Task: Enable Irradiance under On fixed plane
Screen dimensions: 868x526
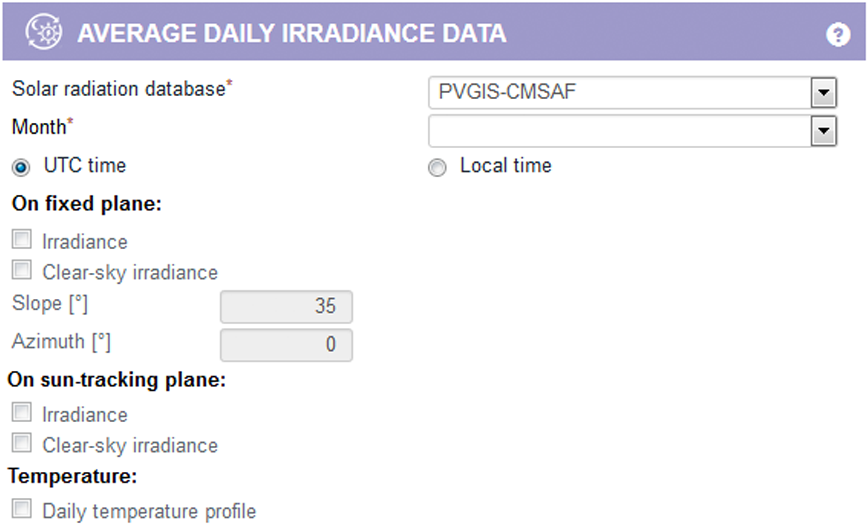Action: pos(22,240)
